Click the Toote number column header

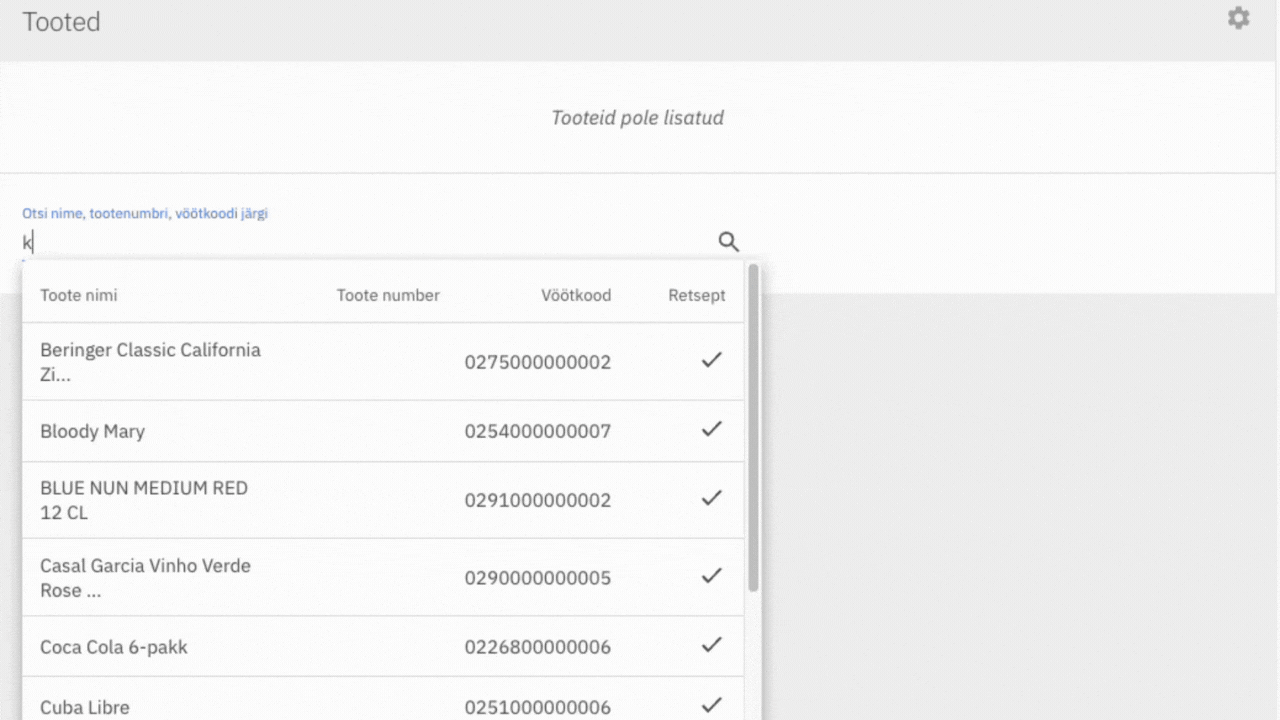[x=388, y=295]
